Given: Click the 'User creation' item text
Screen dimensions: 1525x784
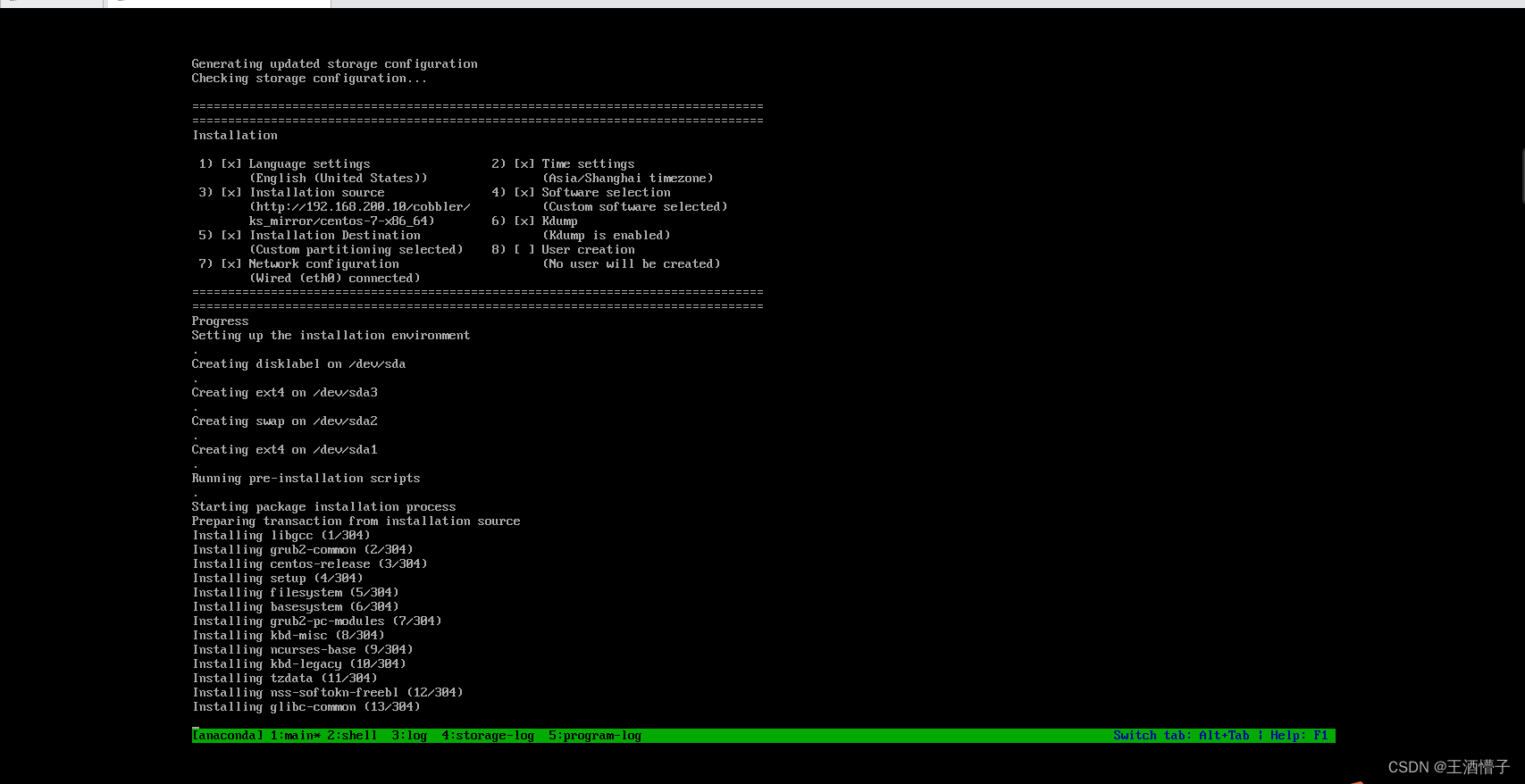Looking at the screenshot, I should click(588, 250).
